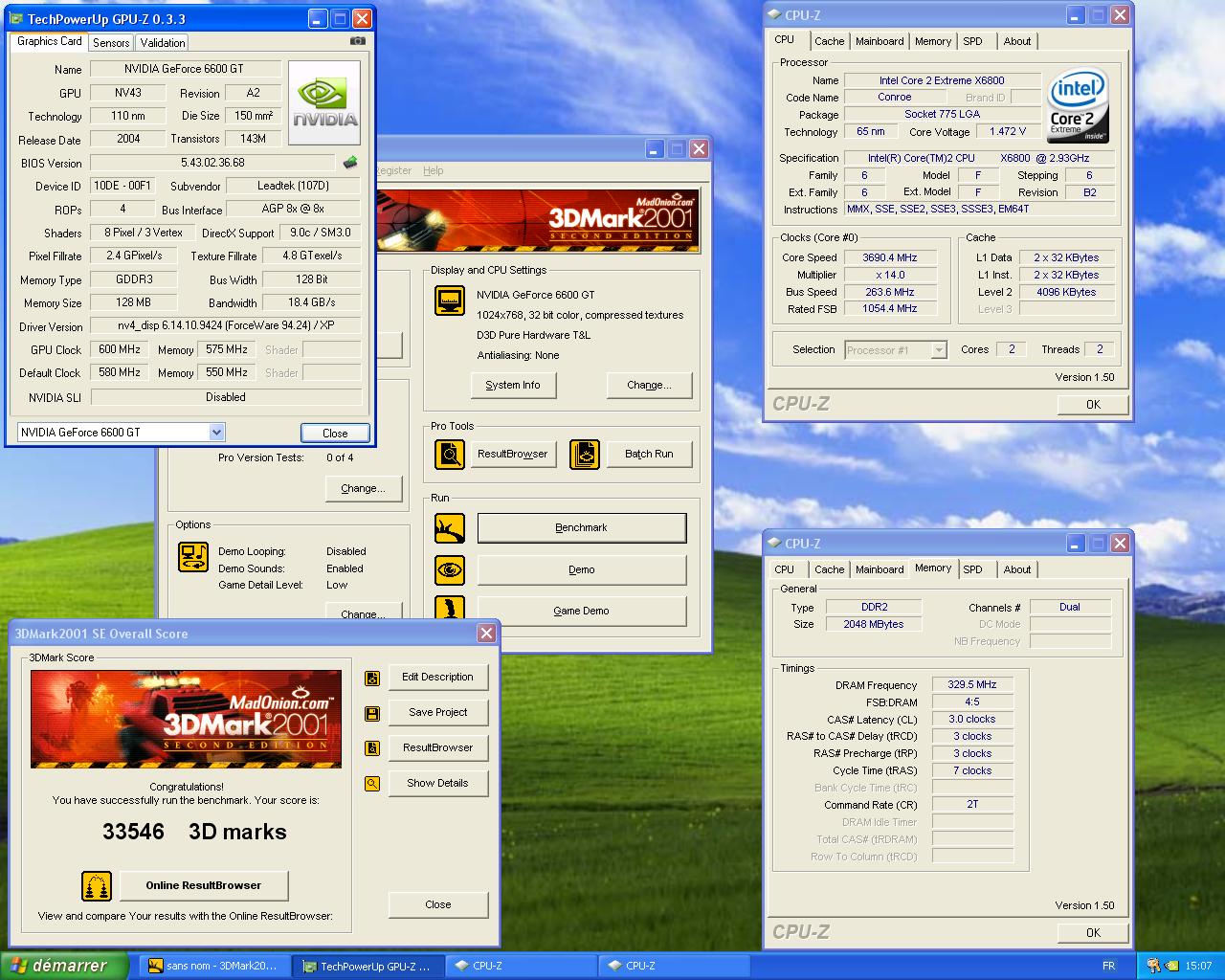Click the DRAM Frequency 329.5 MHz value

(972, 685)
